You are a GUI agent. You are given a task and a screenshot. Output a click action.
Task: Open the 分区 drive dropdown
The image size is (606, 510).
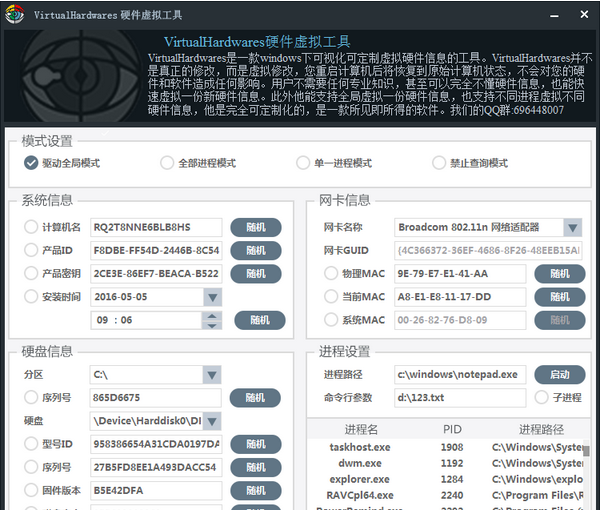212,374
